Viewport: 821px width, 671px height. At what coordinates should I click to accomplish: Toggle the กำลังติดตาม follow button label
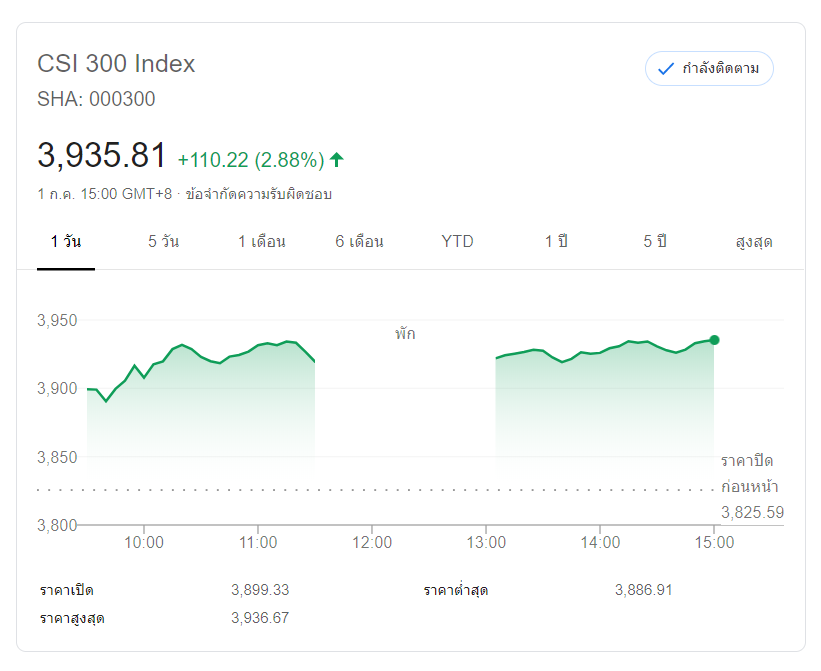[x=720, y=69]
